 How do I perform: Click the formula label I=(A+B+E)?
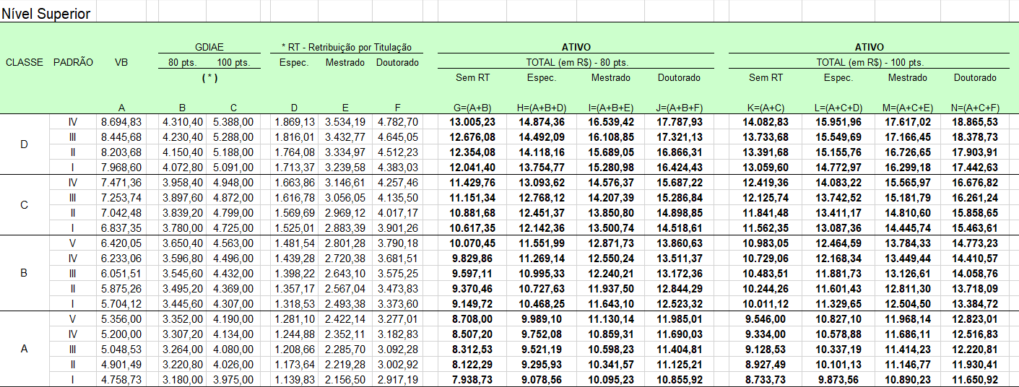click(610, 108)
